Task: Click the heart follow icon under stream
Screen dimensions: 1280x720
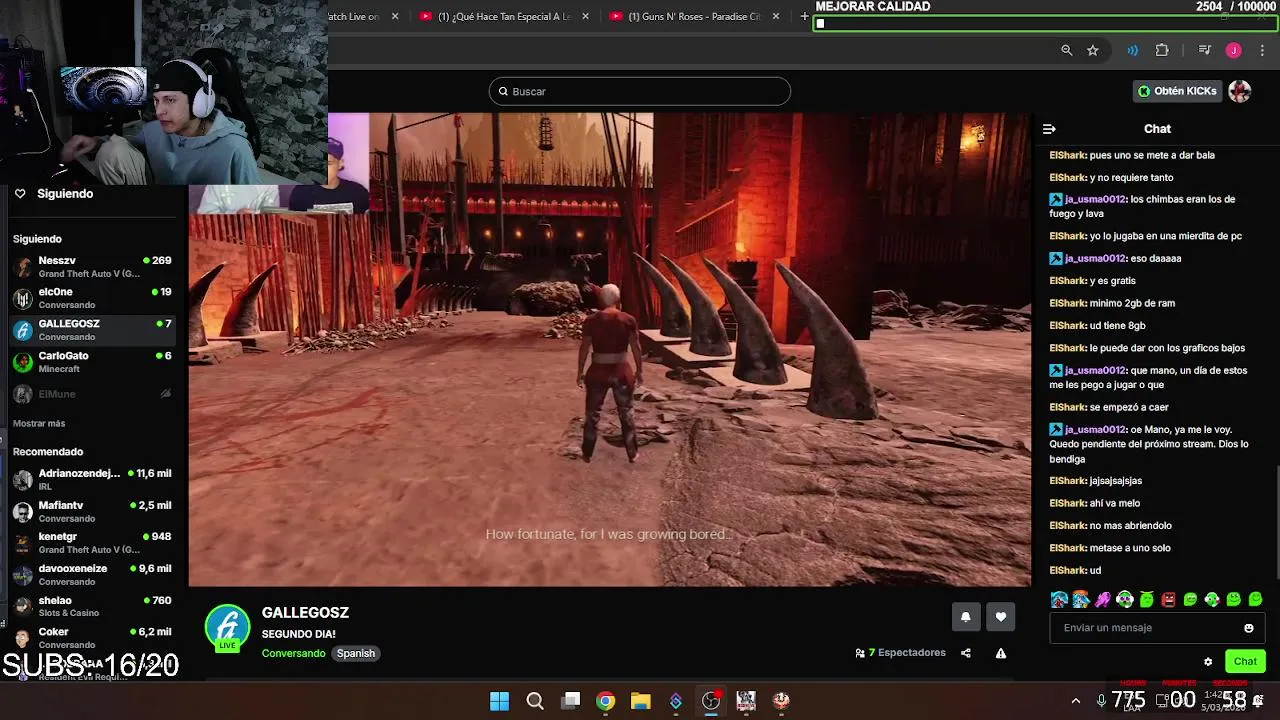Action: 1001,617
